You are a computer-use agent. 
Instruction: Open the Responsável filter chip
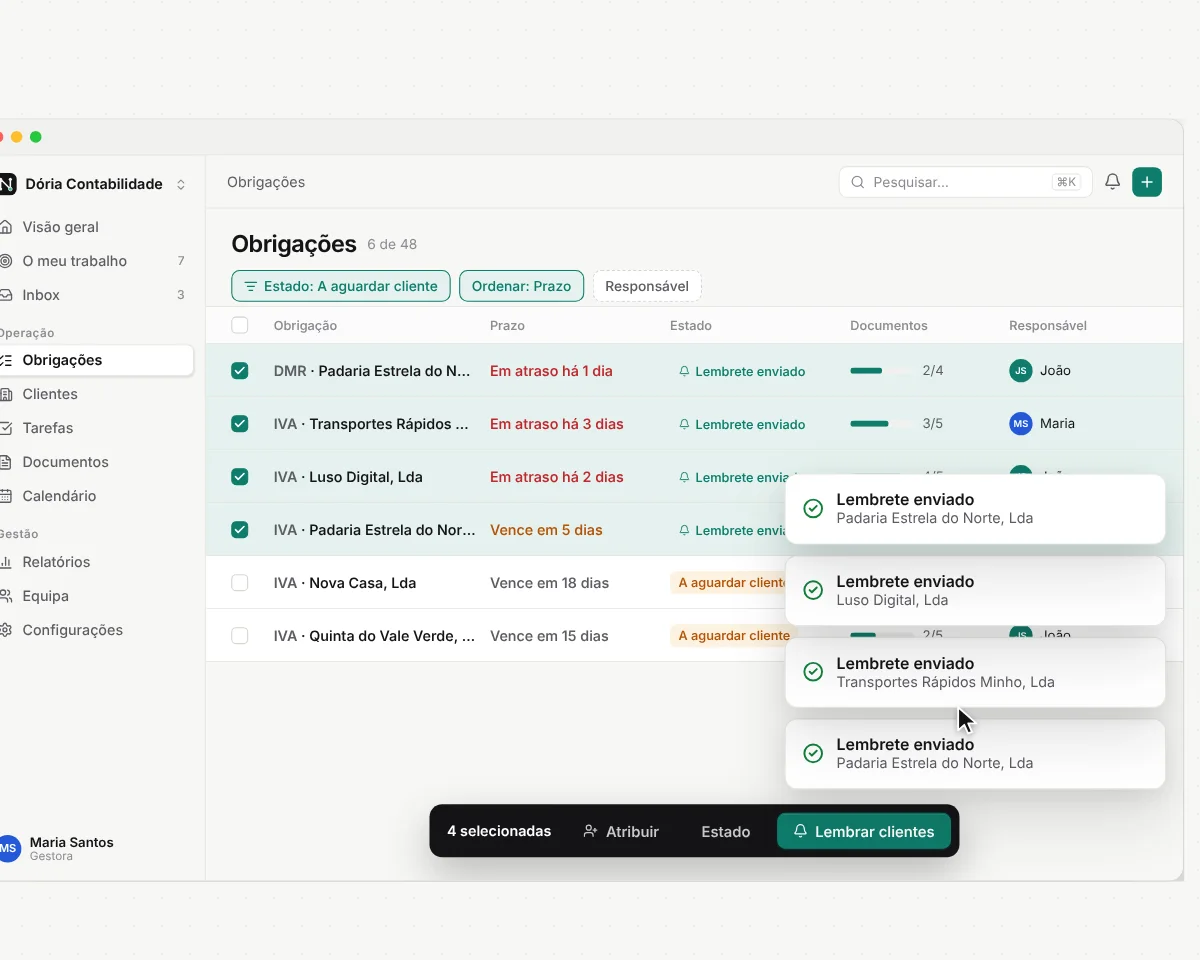pos(647,286)
